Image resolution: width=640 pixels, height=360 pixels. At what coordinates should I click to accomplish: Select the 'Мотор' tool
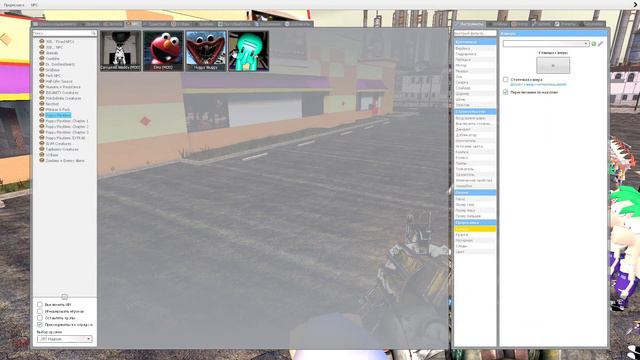[475, 65]
